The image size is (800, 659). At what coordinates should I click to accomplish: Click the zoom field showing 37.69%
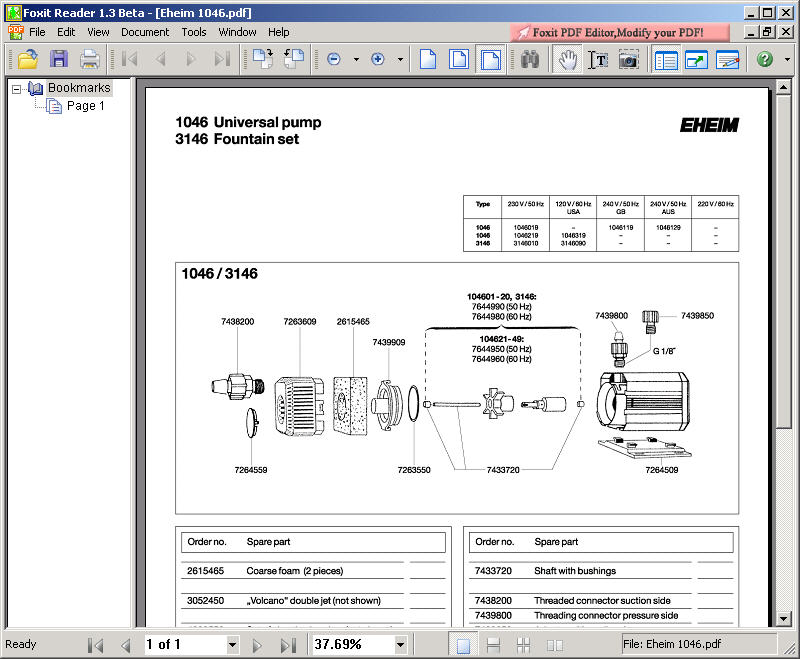tap(353, 644)
